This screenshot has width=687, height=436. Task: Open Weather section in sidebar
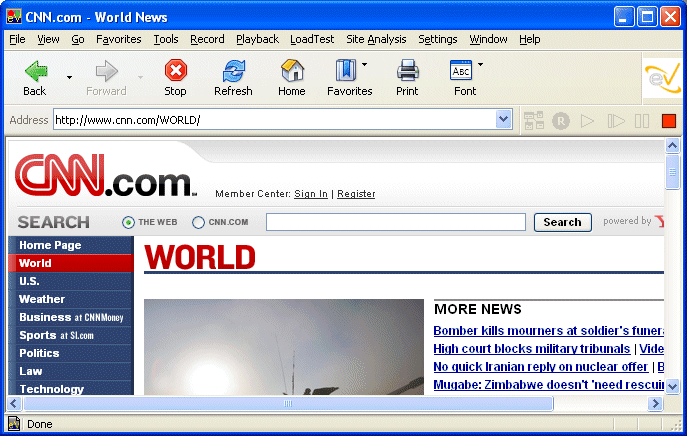point(71,299)
